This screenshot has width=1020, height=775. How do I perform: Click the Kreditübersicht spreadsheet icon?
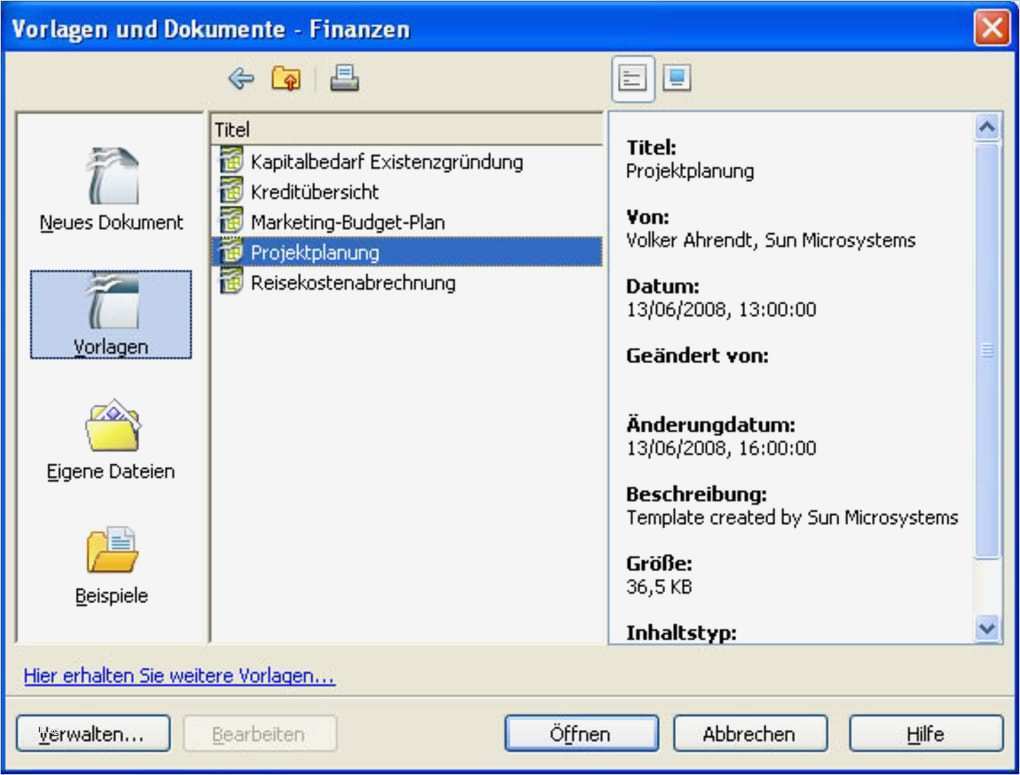tap(231, 191)
